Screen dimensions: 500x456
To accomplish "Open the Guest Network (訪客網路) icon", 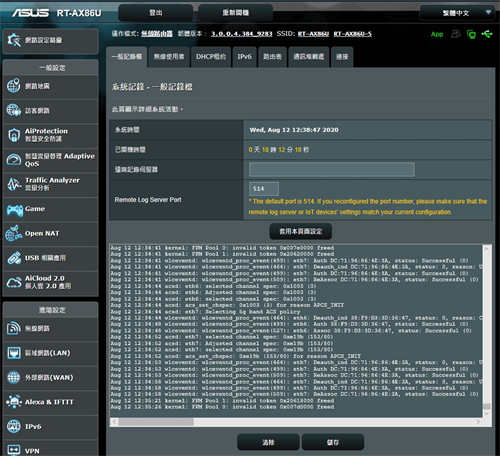I will pyautogui.click(x=14, y=111).
